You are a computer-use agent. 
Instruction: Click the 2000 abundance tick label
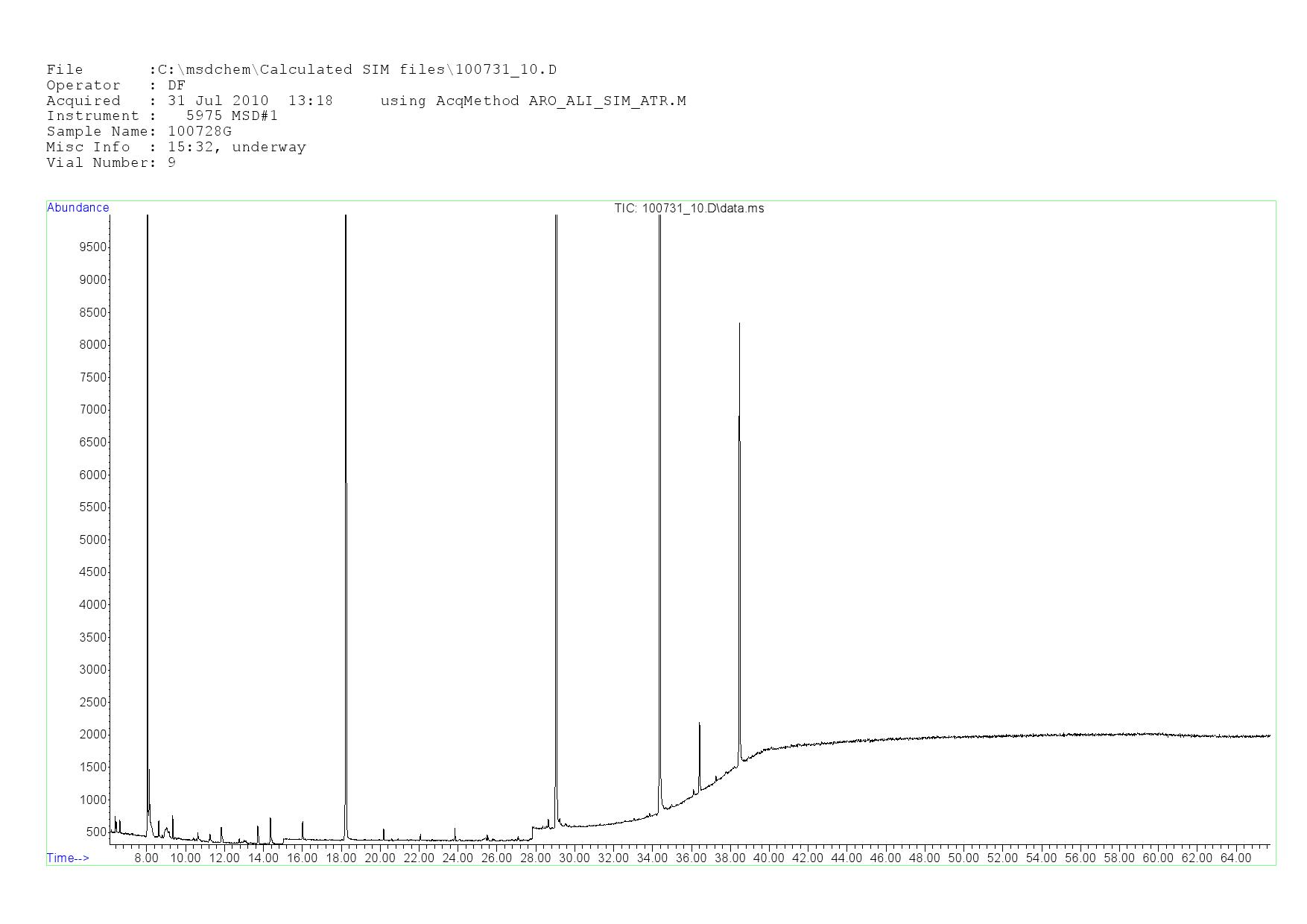pos(93,735)
